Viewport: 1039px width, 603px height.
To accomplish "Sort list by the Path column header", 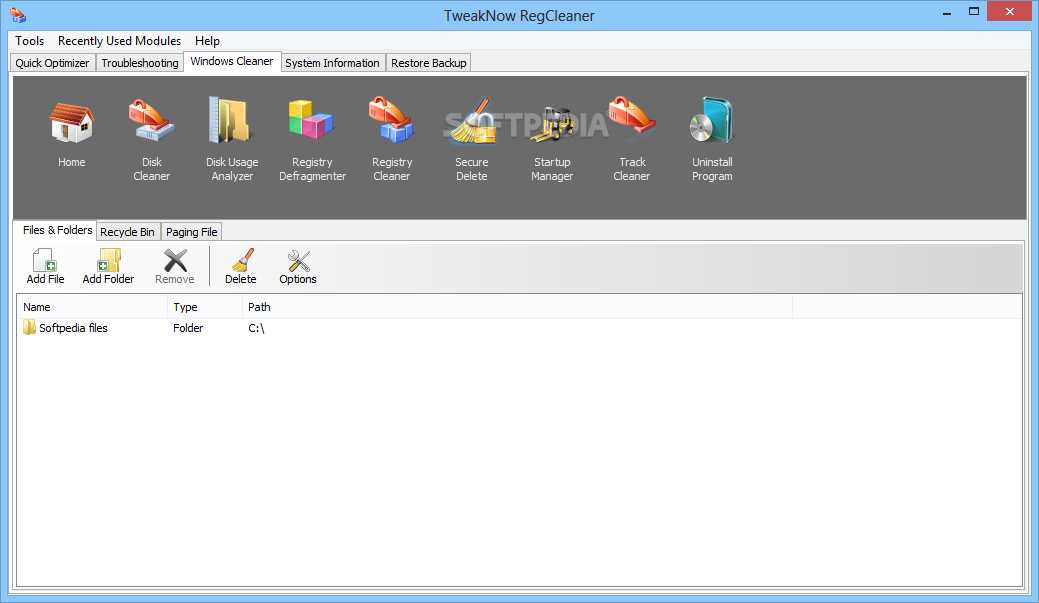I will tap(518, 307).
